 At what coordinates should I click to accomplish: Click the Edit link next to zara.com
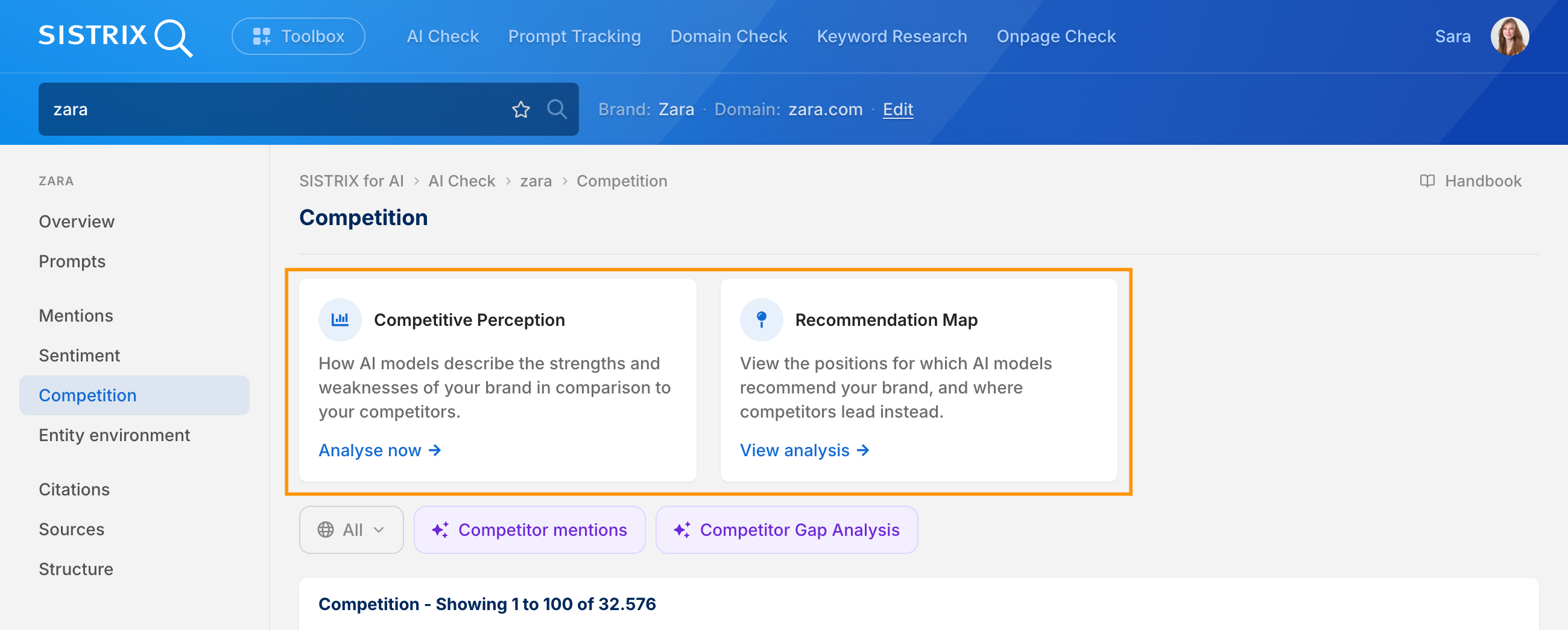[898, 110]
